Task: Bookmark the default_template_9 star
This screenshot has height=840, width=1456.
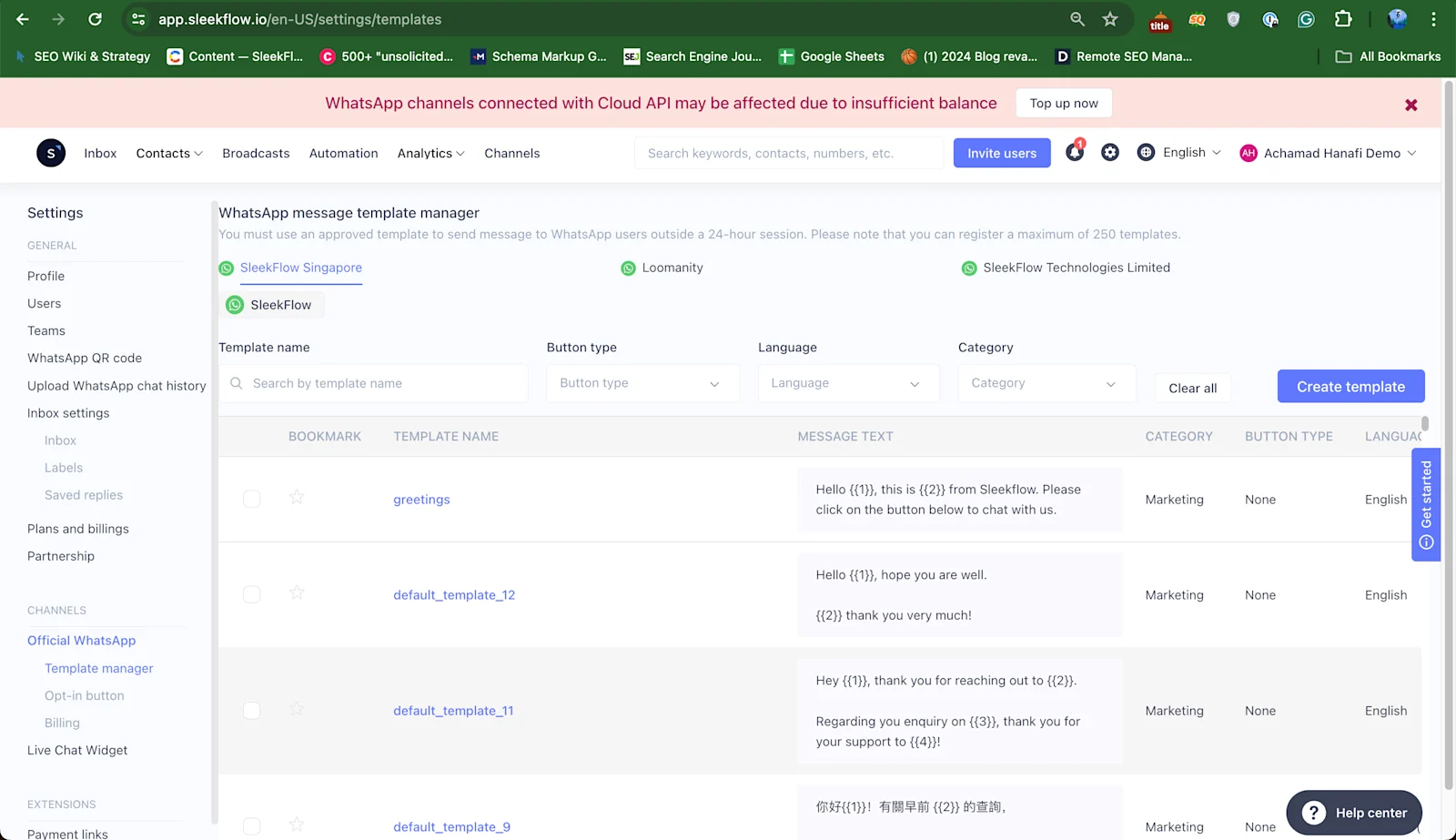Action: click(297, 825)
